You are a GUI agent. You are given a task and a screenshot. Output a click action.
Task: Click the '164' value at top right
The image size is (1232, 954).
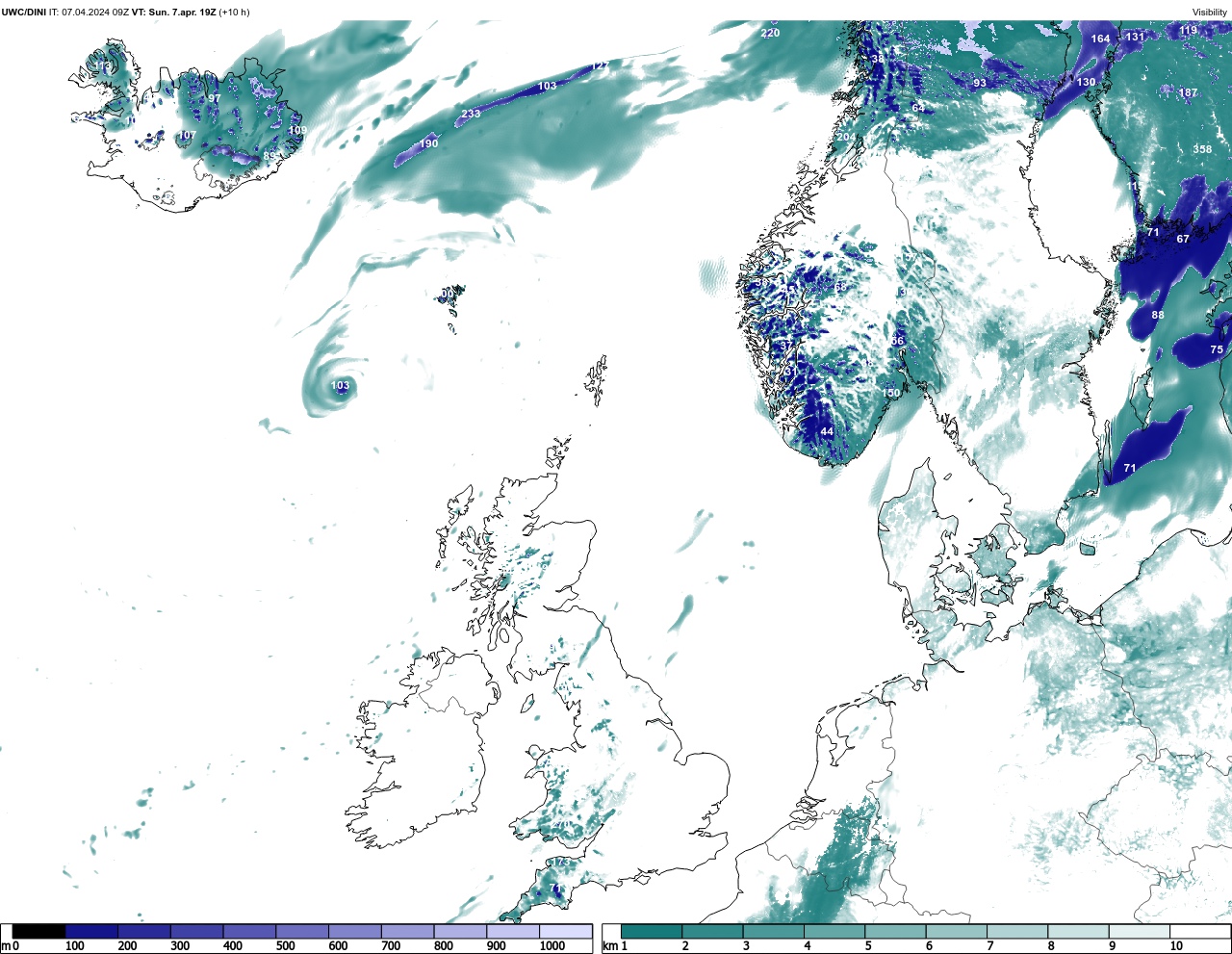(1100, 39)
